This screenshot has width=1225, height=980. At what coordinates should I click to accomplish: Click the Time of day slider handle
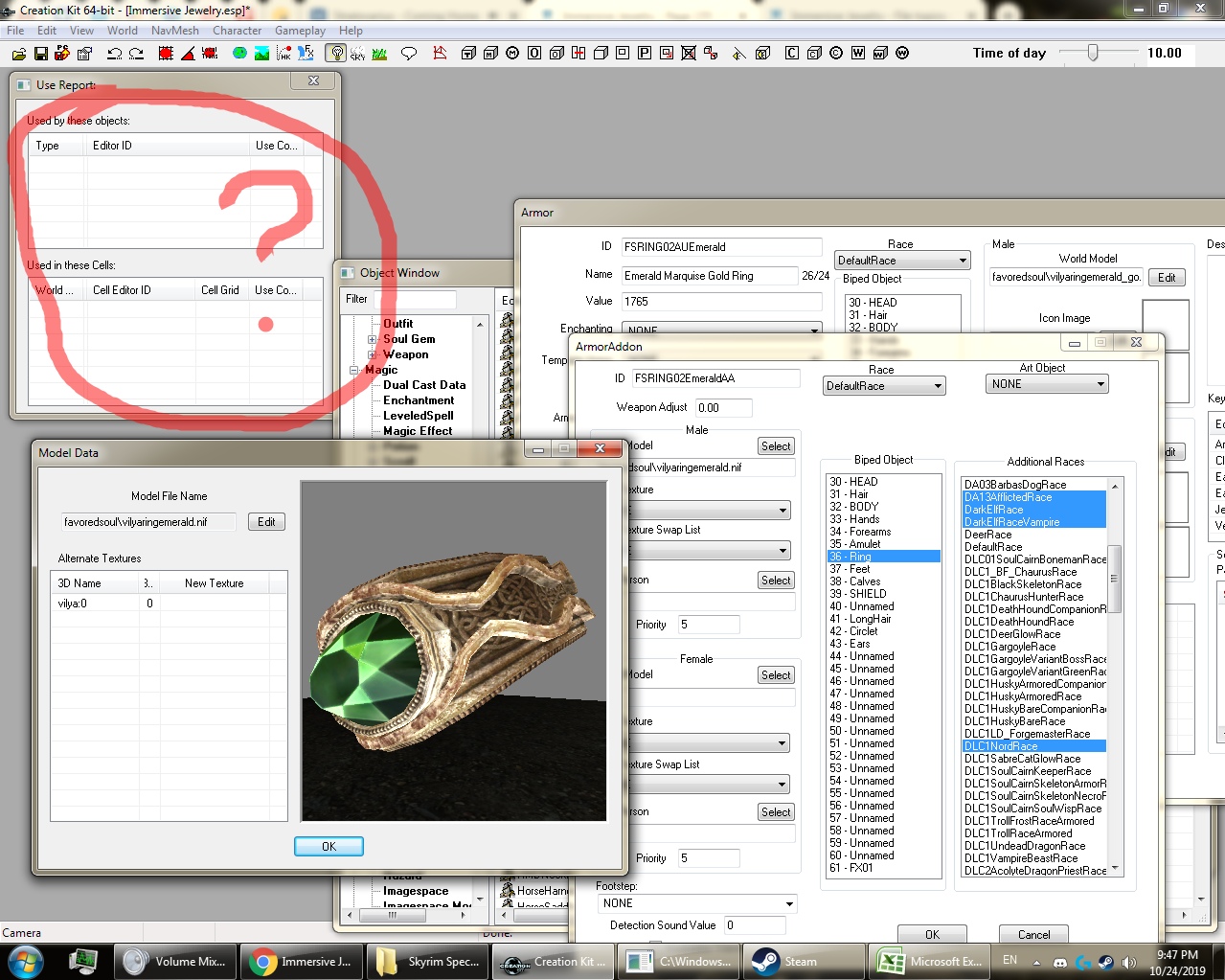click(x=1093, y=54)
